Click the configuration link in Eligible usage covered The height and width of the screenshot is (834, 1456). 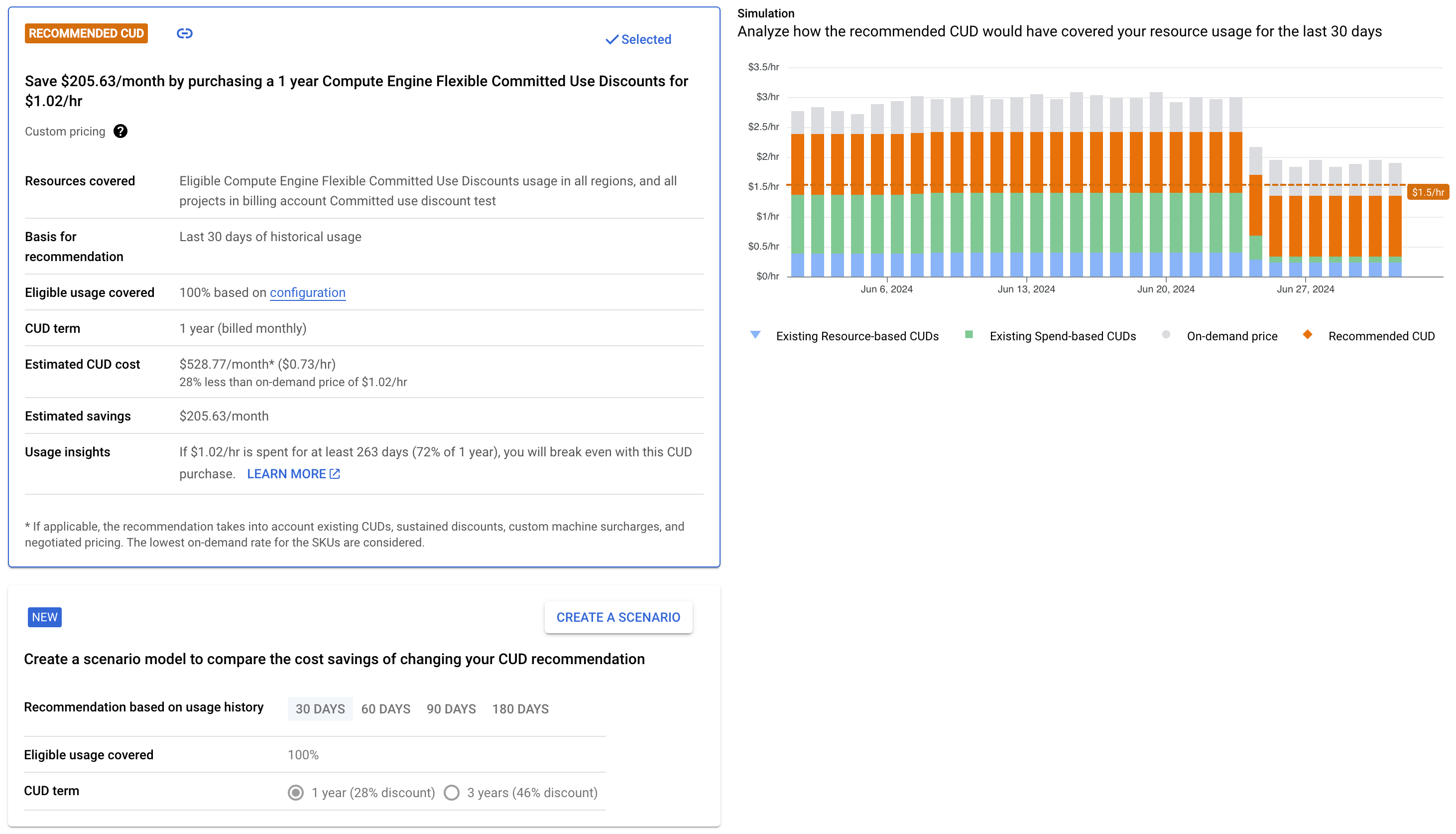[x=307, y=293]
